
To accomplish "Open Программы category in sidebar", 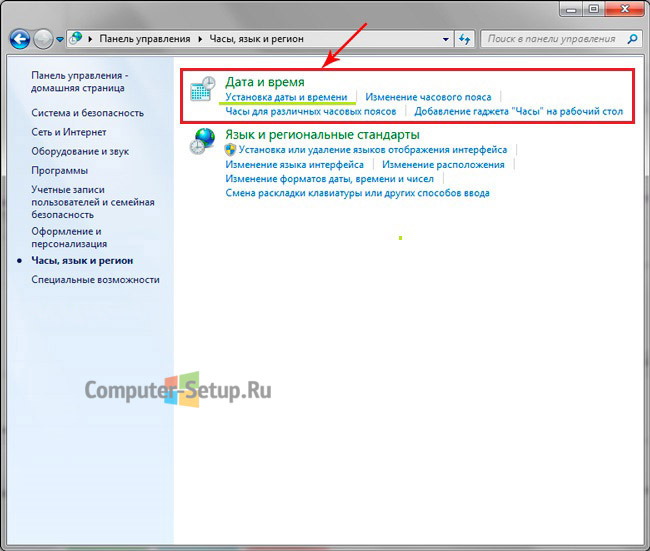I will (60, 170).
